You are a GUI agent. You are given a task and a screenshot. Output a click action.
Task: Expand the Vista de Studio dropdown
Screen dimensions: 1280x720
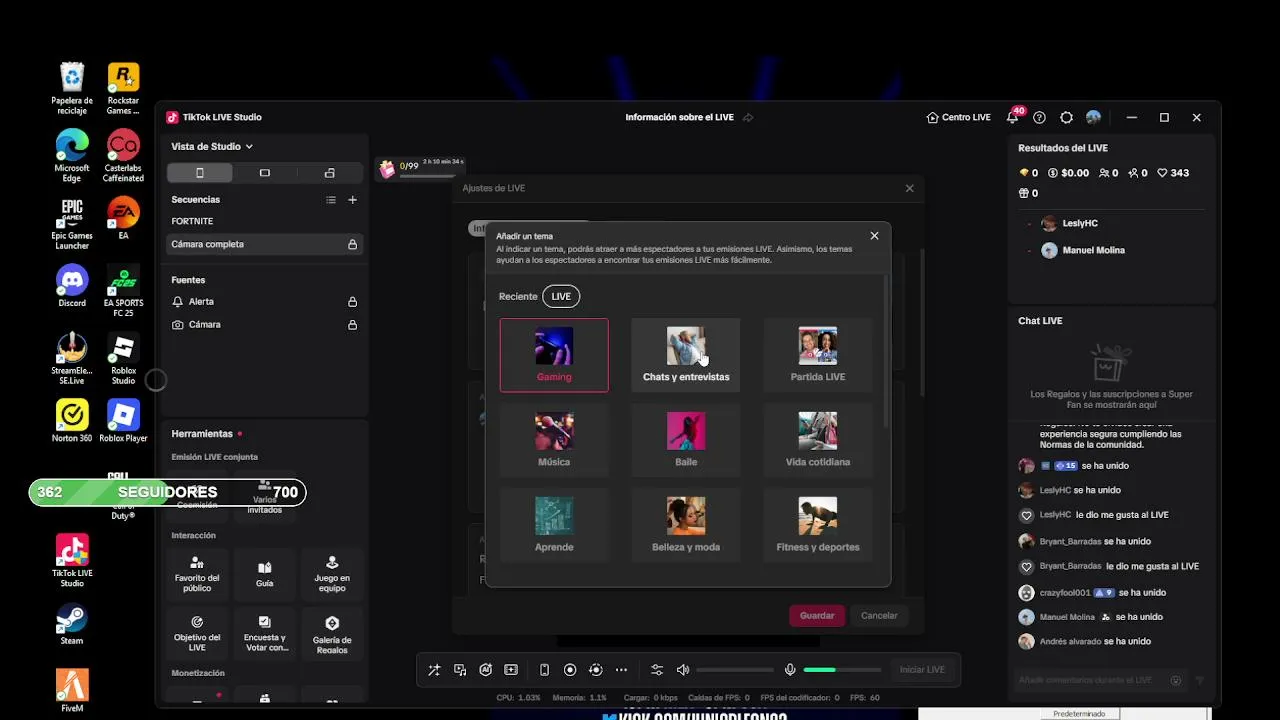[212, 146]
